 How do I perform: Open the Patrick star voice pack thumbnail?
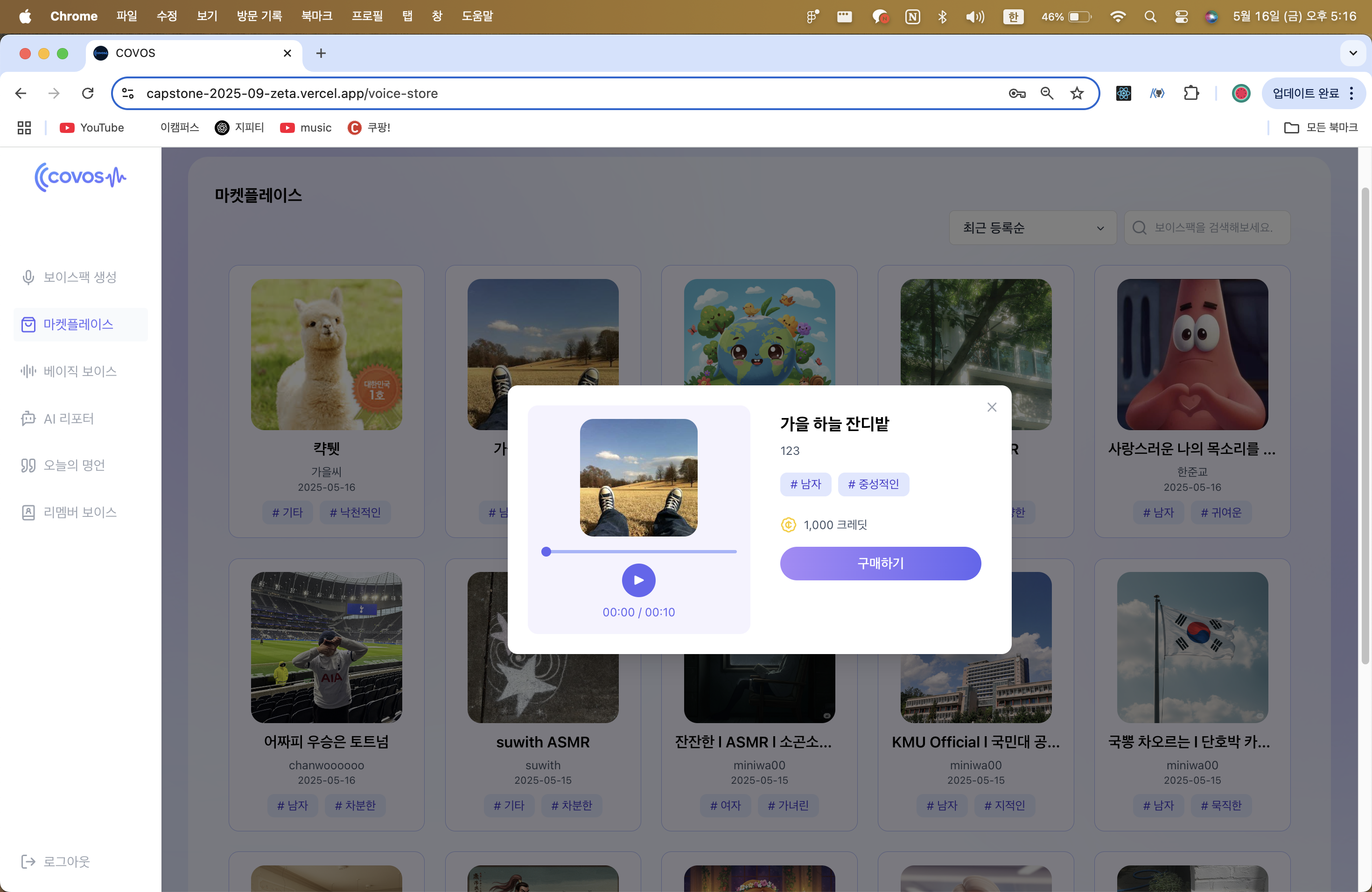tap(1192, 355)
